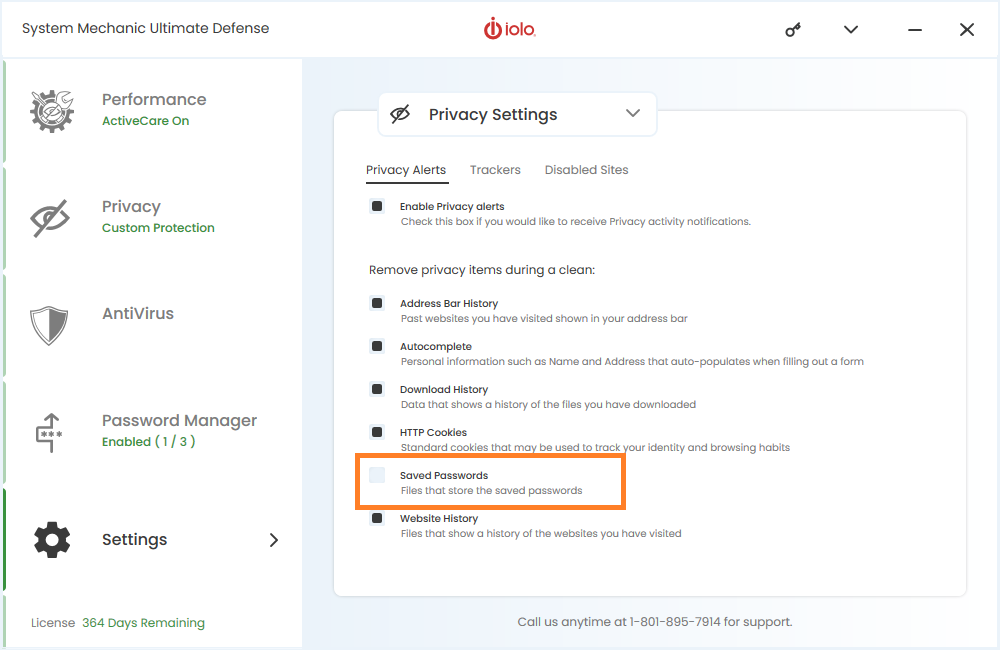1000x650 pixels.
Task: Click the support phone number text
Action: point(675,622)
